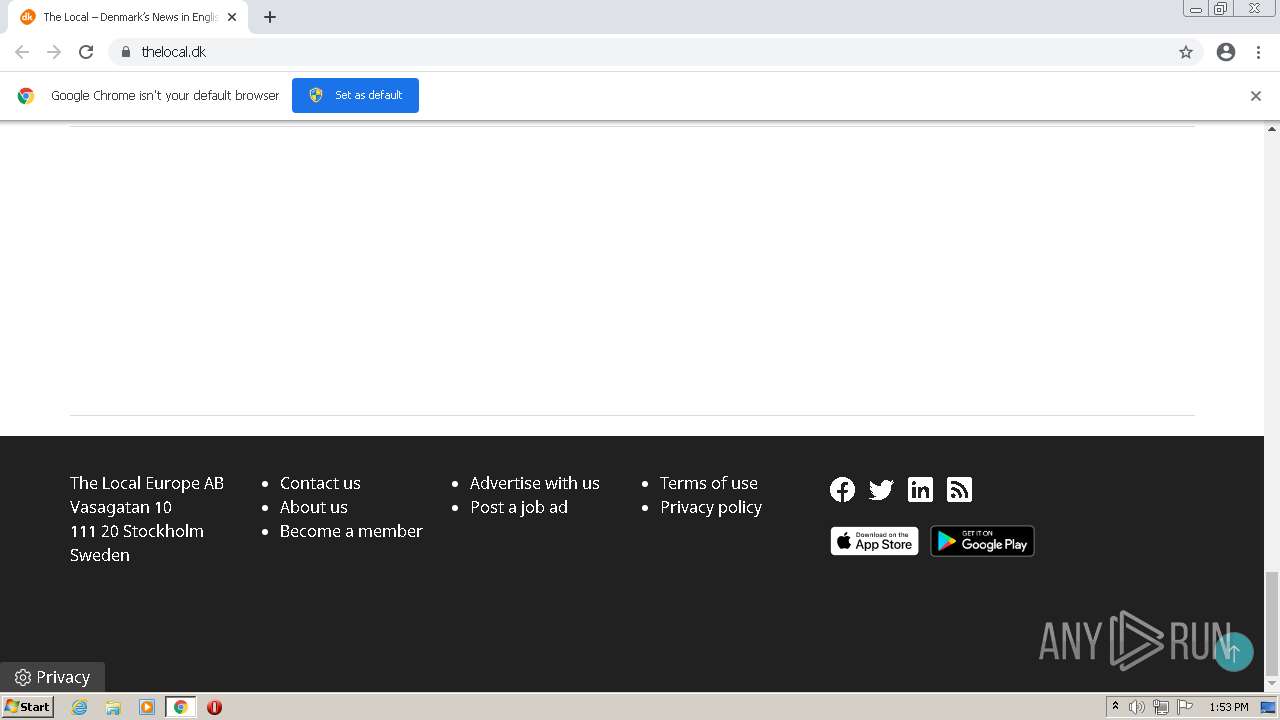The width and height of the screenshot is (1280, 720).
Task: Open the Windows Start menu
Action: point(27,706)
